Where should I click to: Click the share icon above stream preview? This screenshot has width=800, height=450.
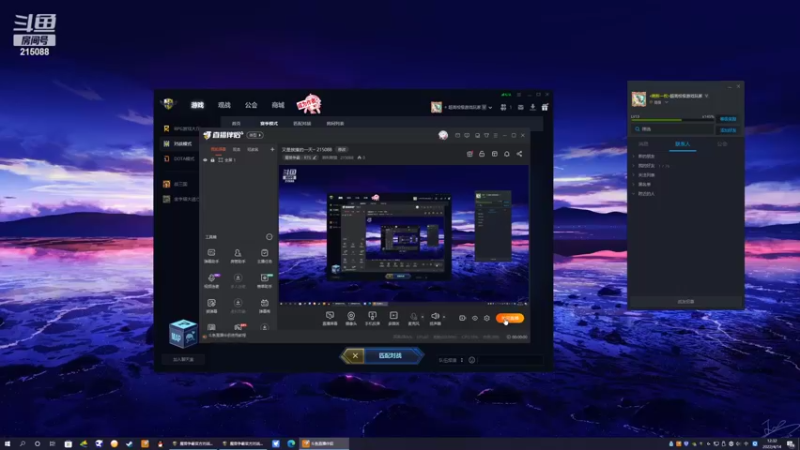(519, 154)
